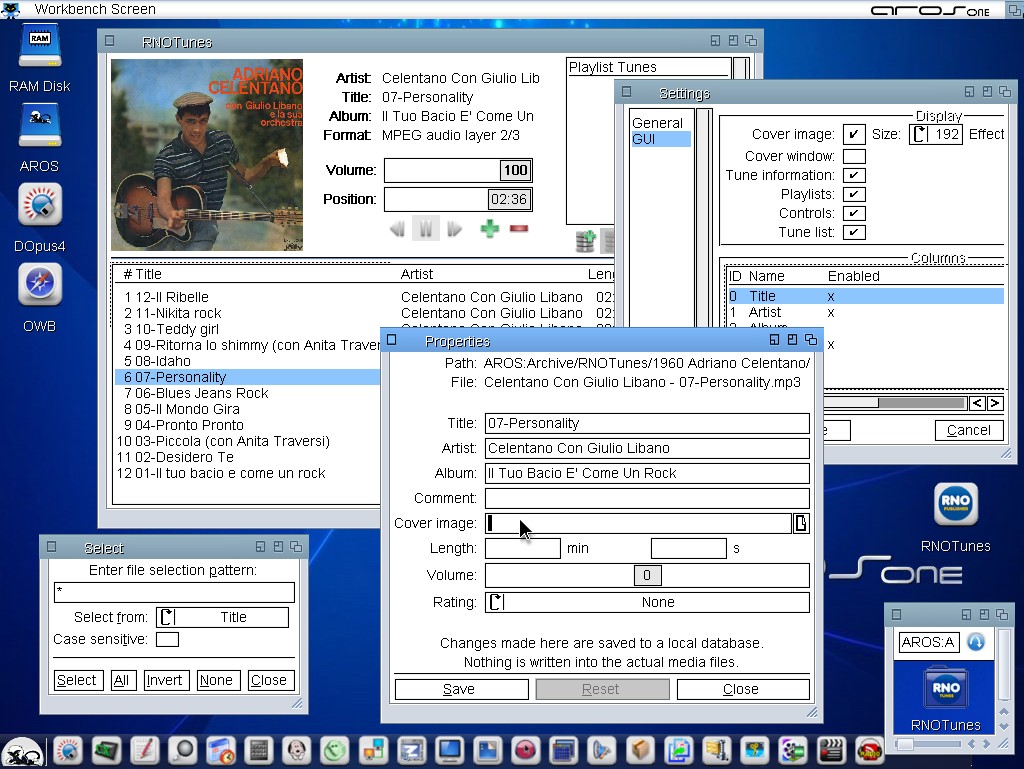Screen dimensions: 1024x769
Task: Change the cover Size cycle control
Action: pyautogui.click(x=935, y=134)
